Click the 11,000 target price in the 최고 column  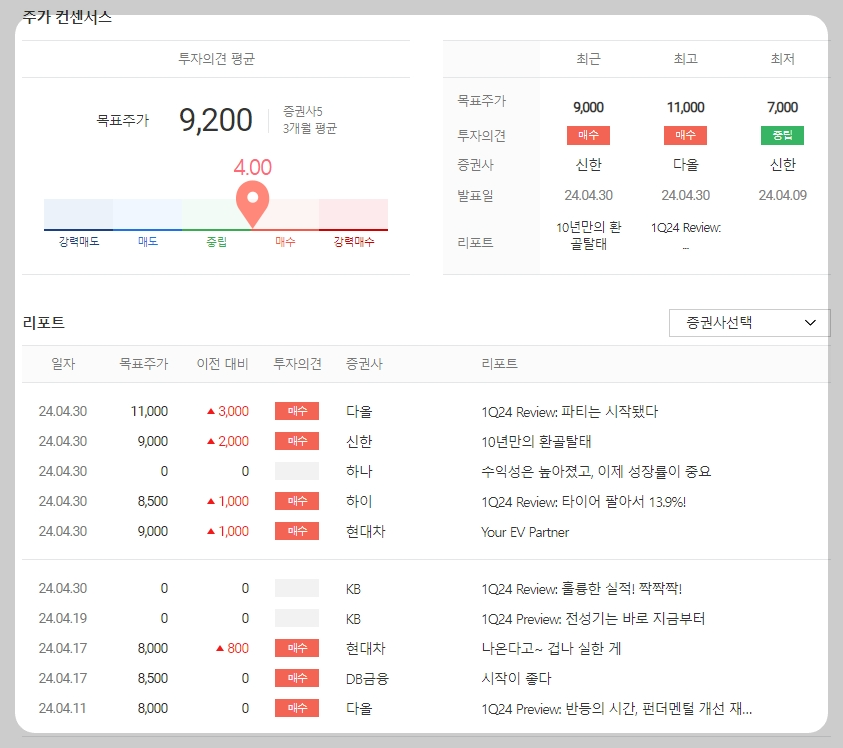click(685, 108)
